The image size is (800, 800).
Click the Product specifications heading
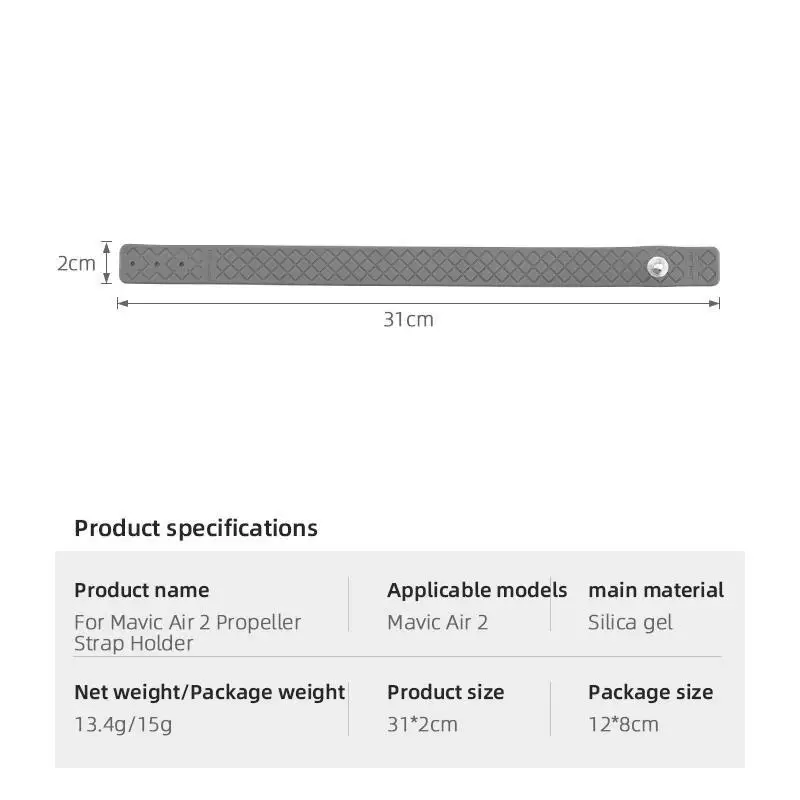[x=196, y=528]
